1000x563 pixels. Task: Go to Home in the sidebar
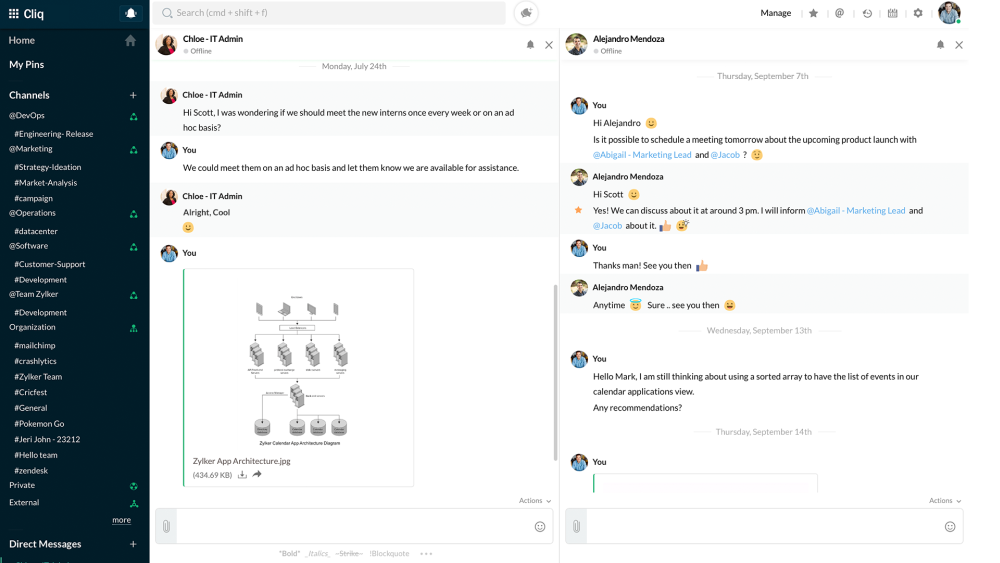[x=22, y=40]
